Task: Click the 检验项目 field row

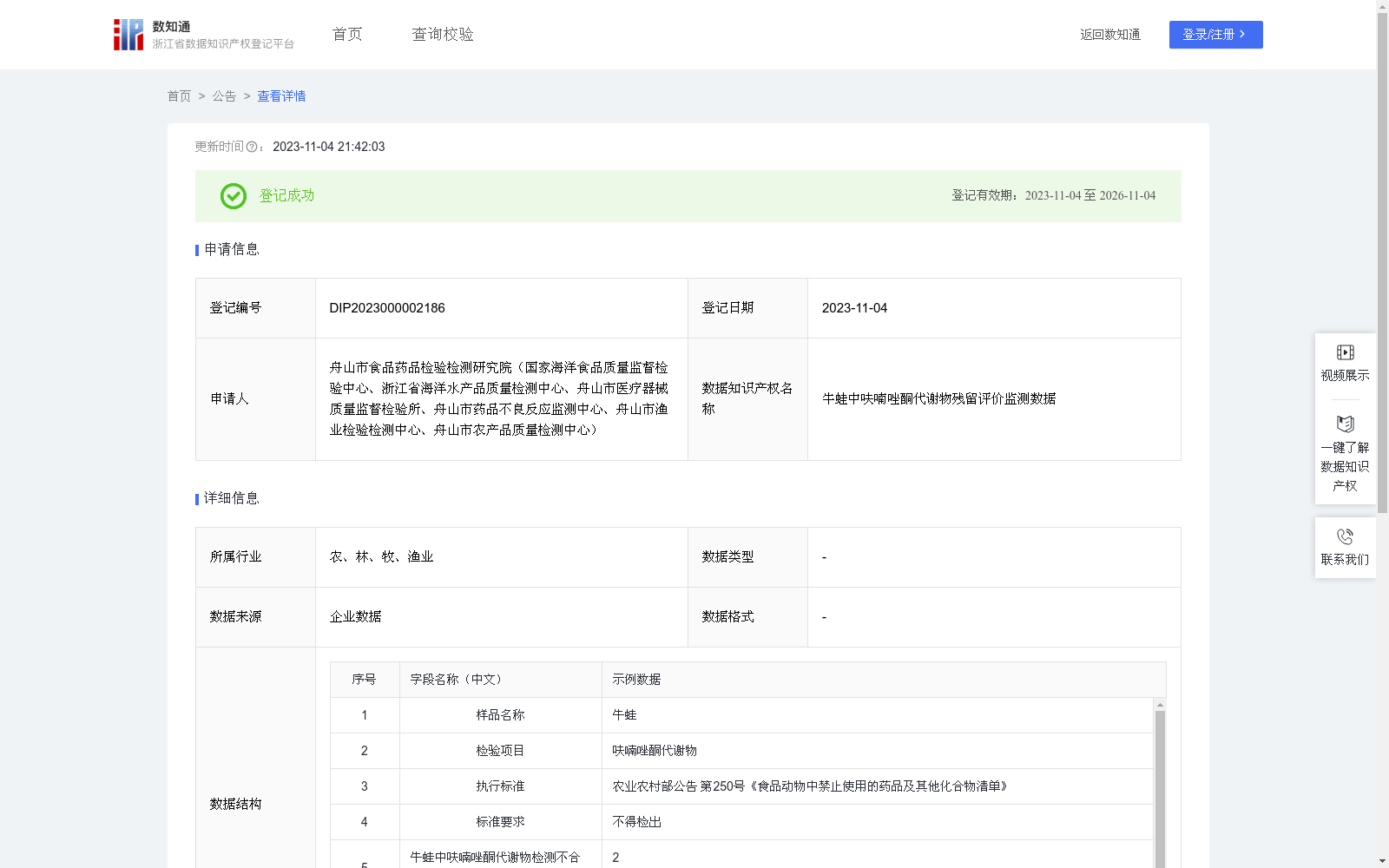Action: click(741, 751)
